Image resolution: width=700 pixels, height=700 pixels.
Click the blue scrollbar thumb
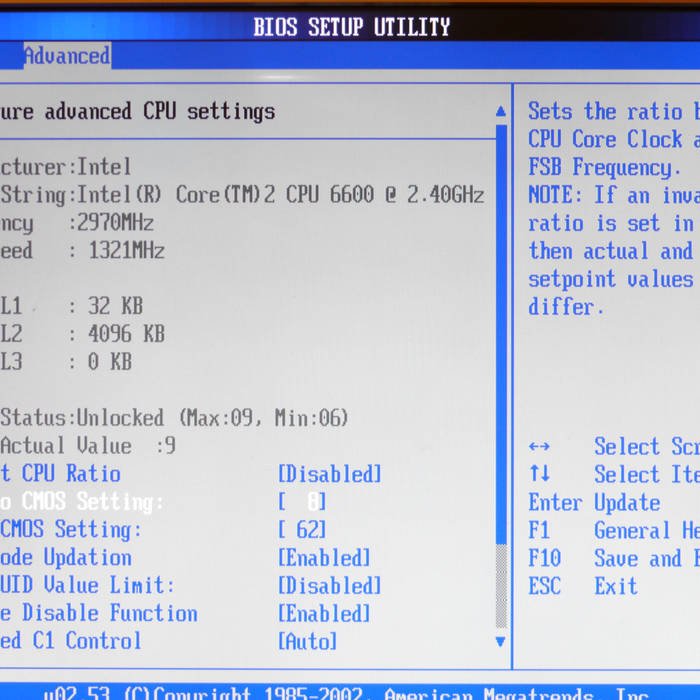click(x=501, y=335)
